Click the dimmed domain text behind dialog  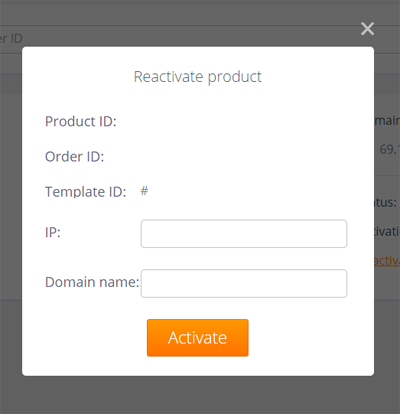(x=387, y=120)
